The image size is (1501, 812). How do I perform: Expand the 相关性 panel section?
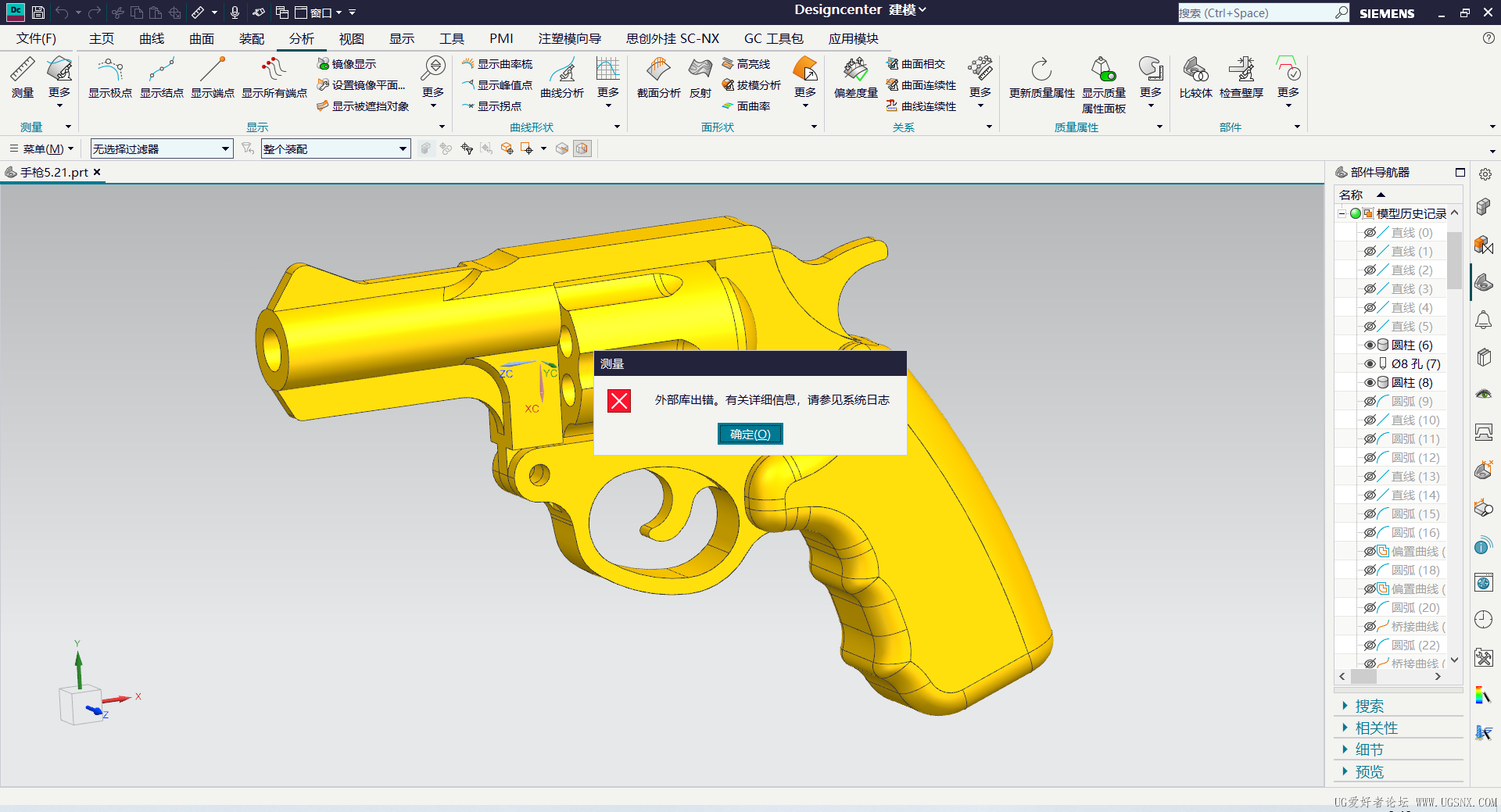tap(1377, 728)
